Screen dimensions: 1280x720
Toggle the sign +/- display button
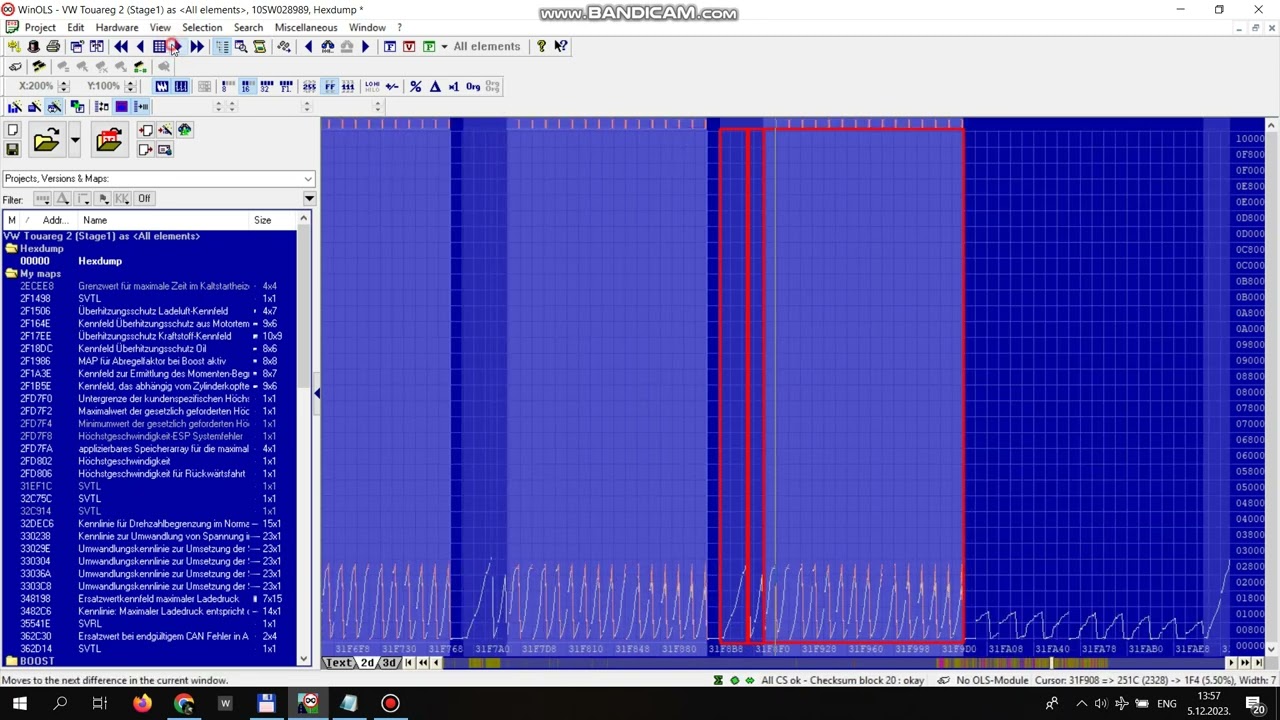coord(392,87)
